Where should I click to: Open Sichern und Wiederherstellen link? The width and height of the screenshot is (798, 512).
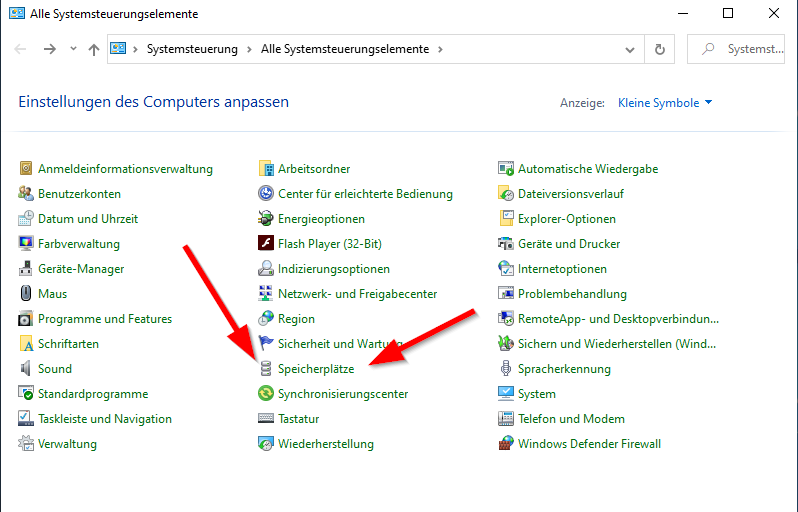click(x=617, y=344)
